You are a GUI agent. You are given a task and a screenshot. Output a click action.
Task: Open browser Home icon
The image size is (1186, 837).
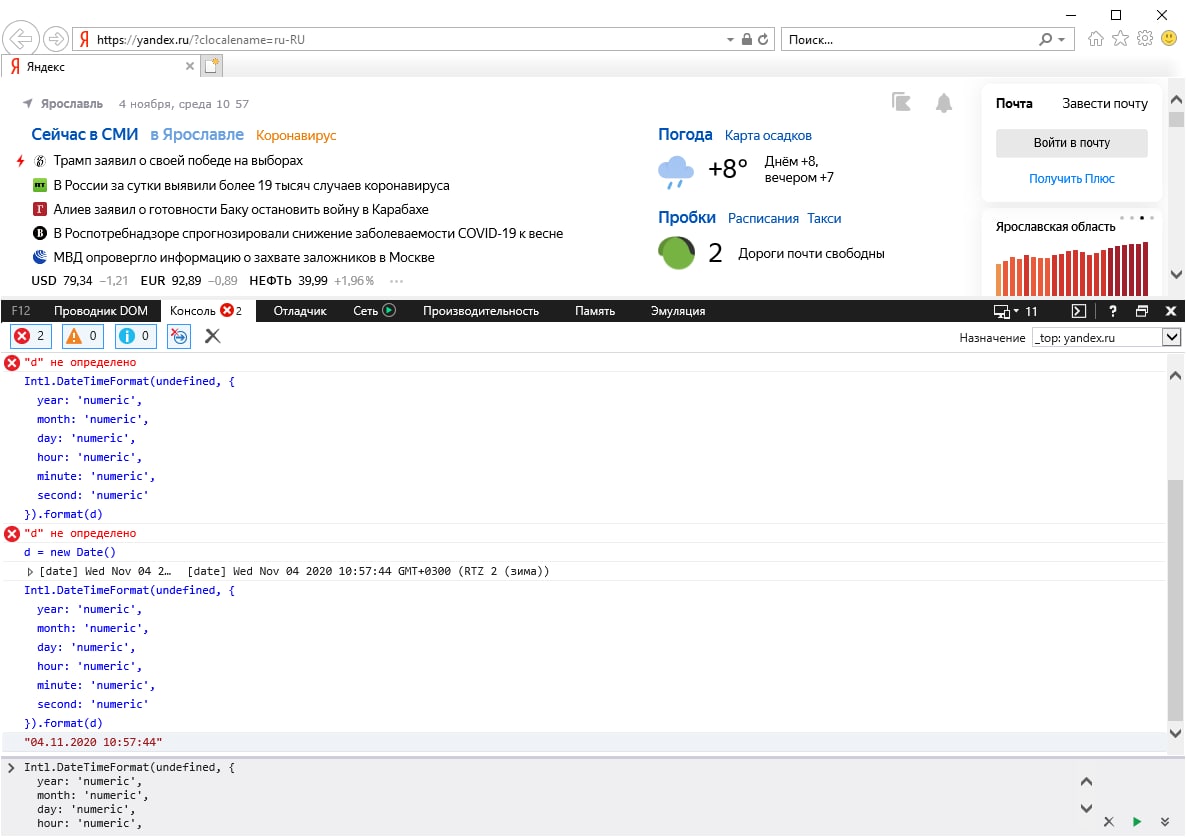tap(1095, 39)
